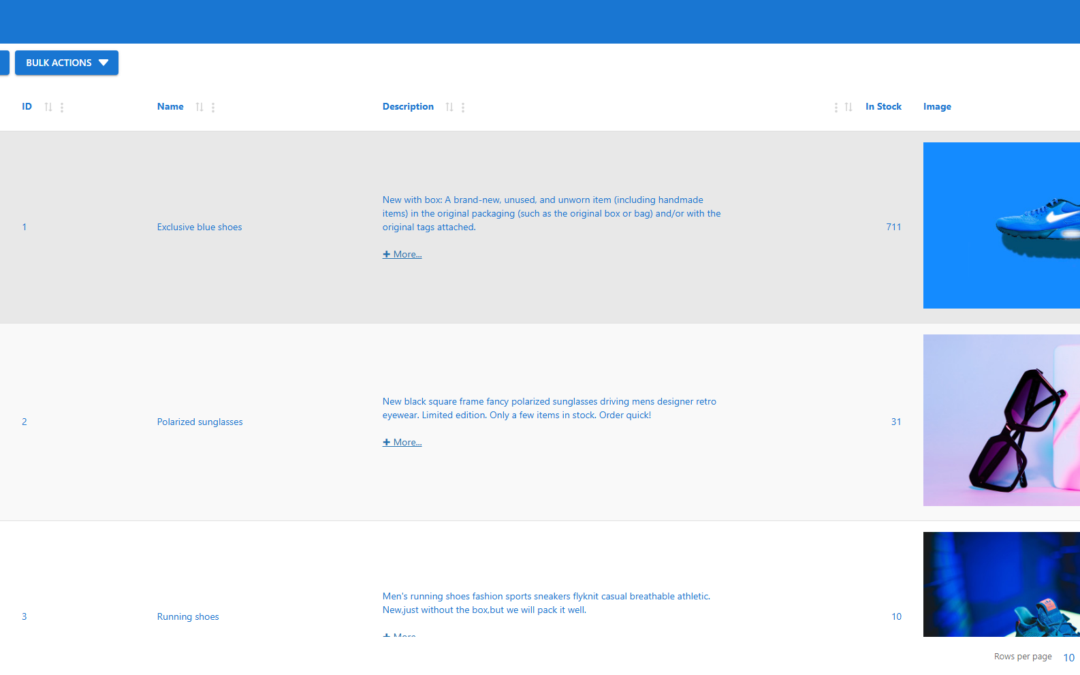The width and height of the screenshot is (1080, 675).
Task: Sort by the Description column
Action: pyautogui.click(x=449, y=107)
